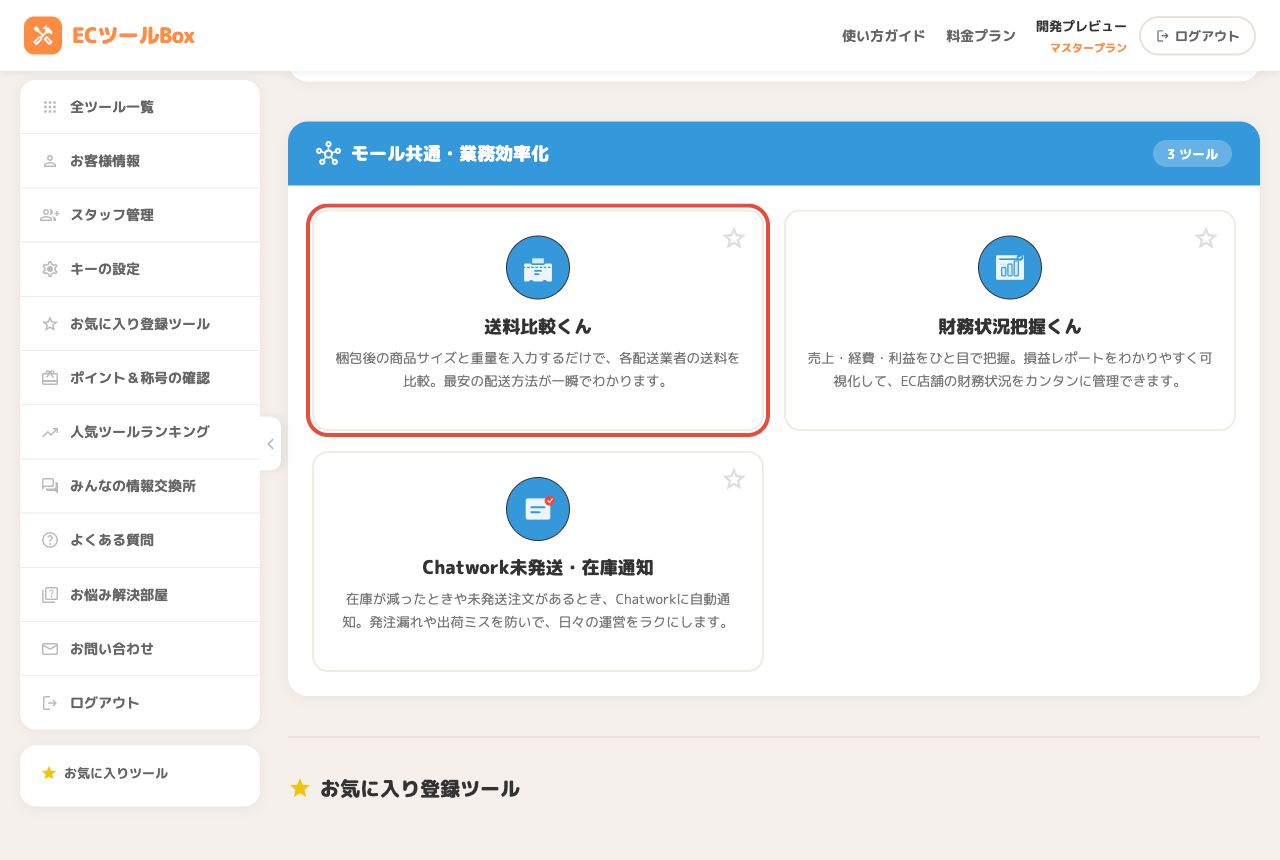Click the モール共通・業務効率化 section heading
Image resolution: width=1280 pixels, height=860 pixels.
450,154
